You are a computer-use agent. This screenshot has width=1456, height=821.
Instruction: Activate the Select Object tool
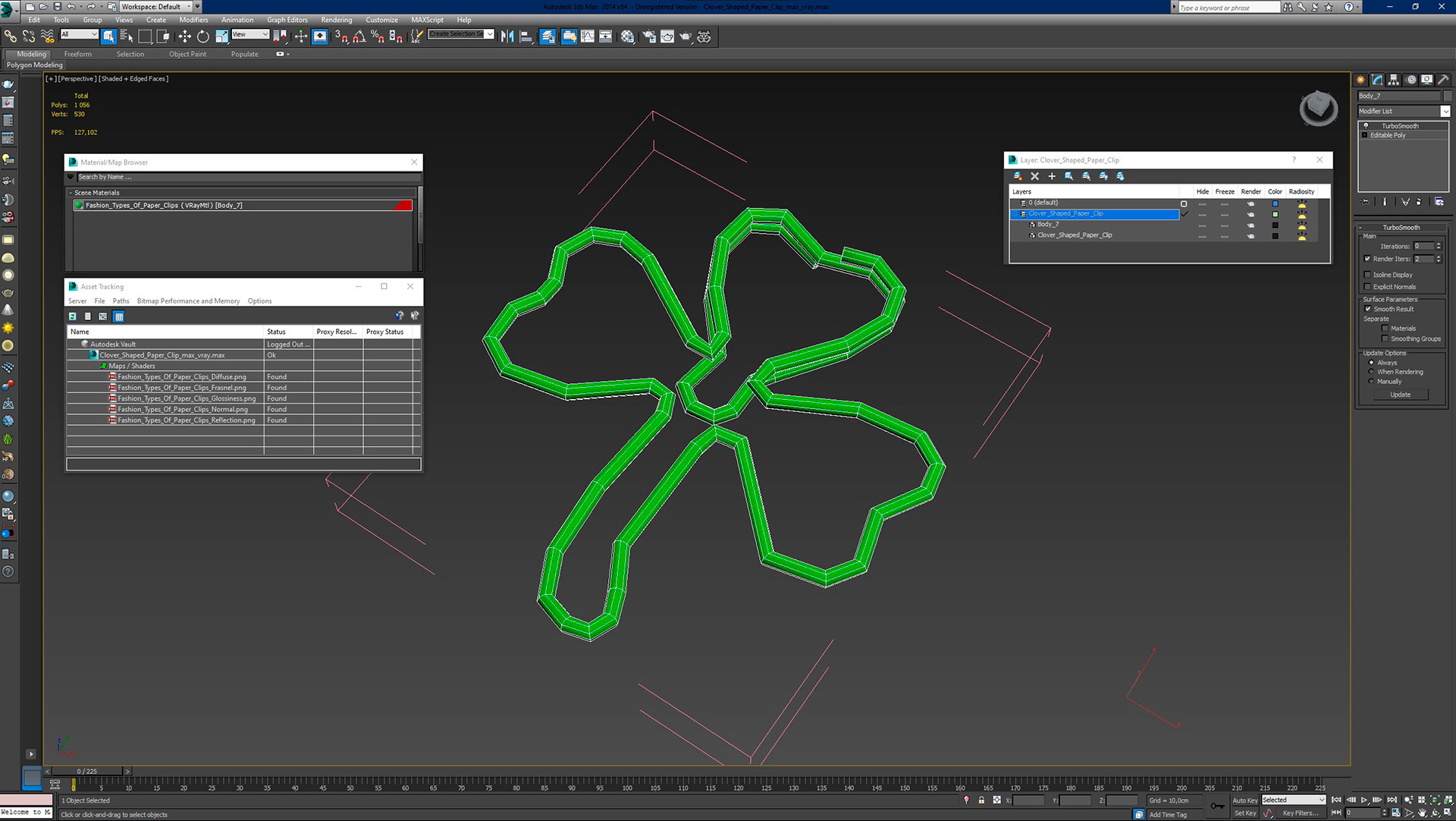pyautogui.click(x=108, y=36)
